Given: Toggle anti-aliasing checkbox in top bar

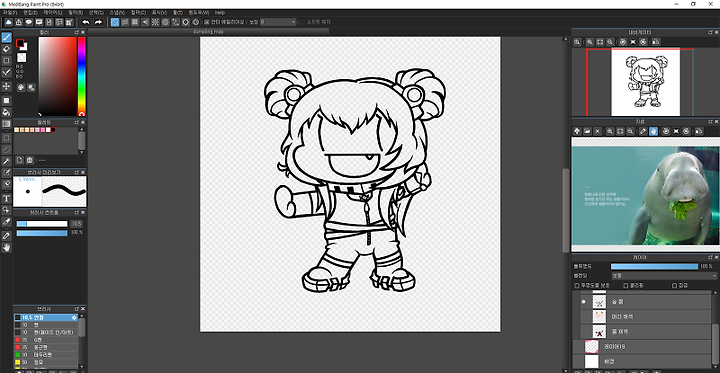Looking at the screenshot, I should [207, 22].
